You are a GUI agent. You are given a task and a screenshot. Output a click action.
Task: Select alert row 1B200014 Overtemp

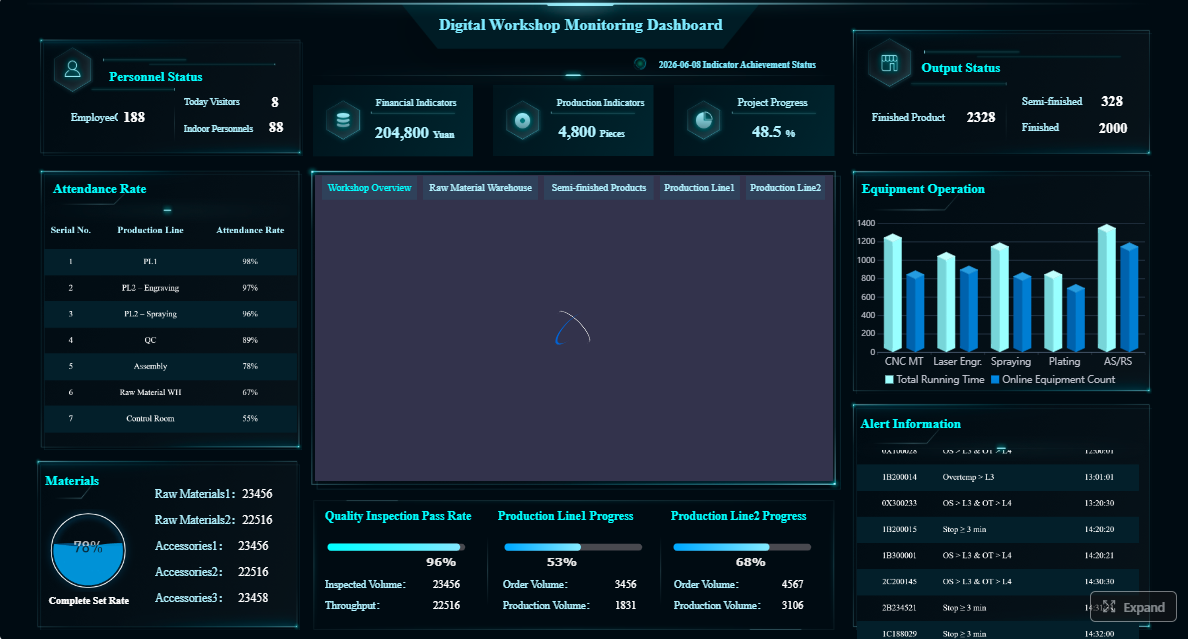[x=998, y=478]
